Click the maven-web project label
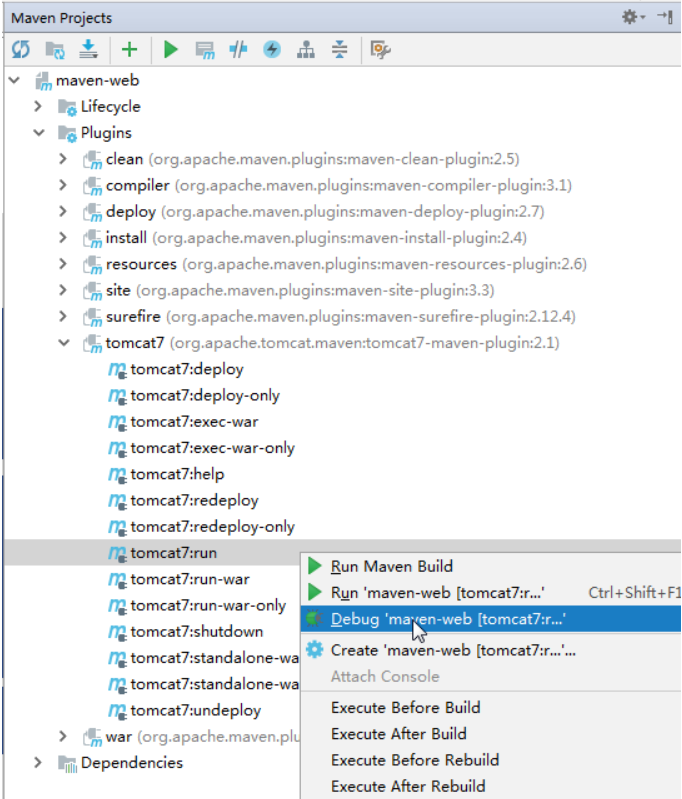The height and width of the screenshot is (799, 682). point(97,80)
